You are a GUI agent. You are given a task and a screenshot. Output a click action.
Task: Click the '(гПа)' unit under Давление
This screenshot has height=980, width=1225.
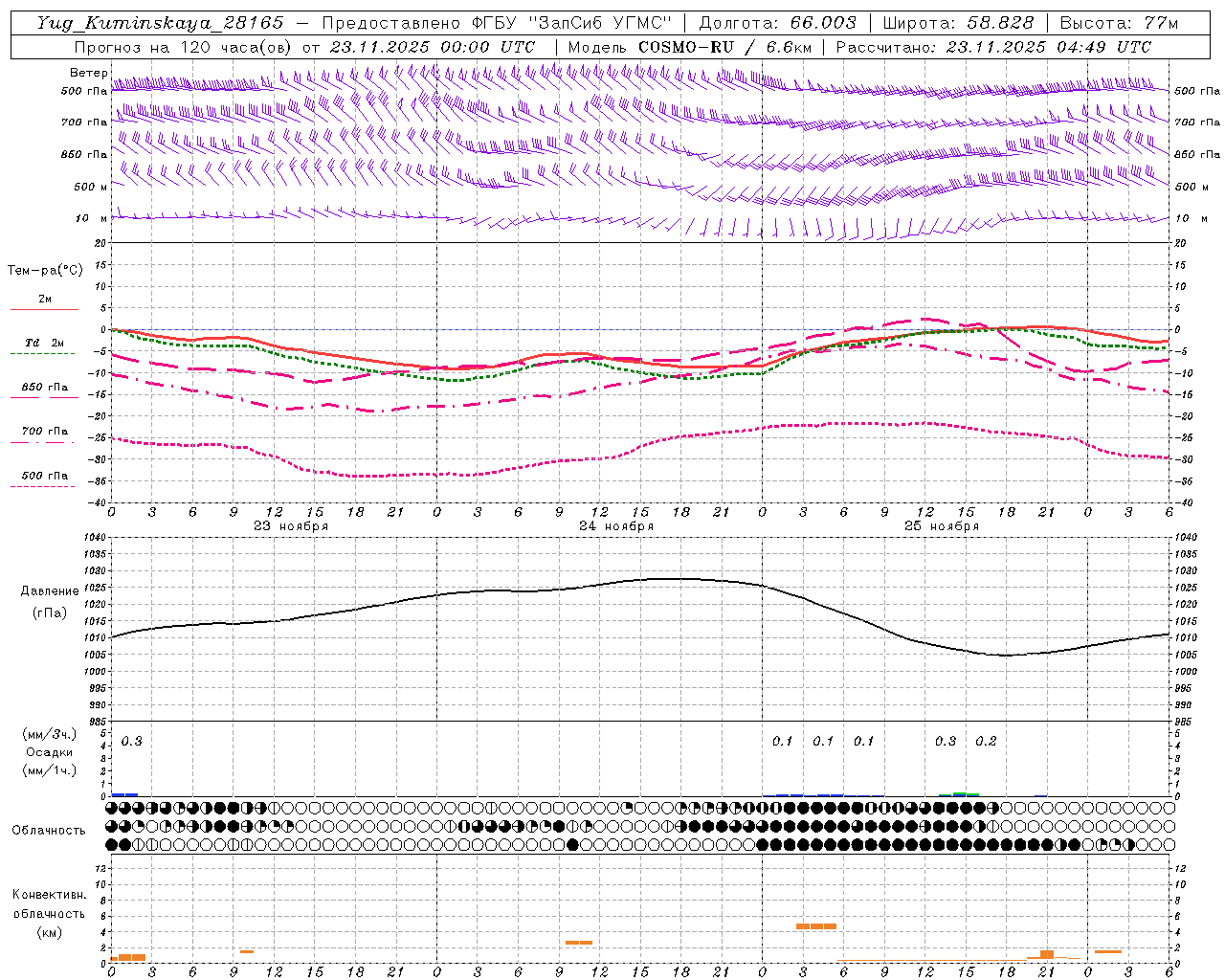[50, 613]
